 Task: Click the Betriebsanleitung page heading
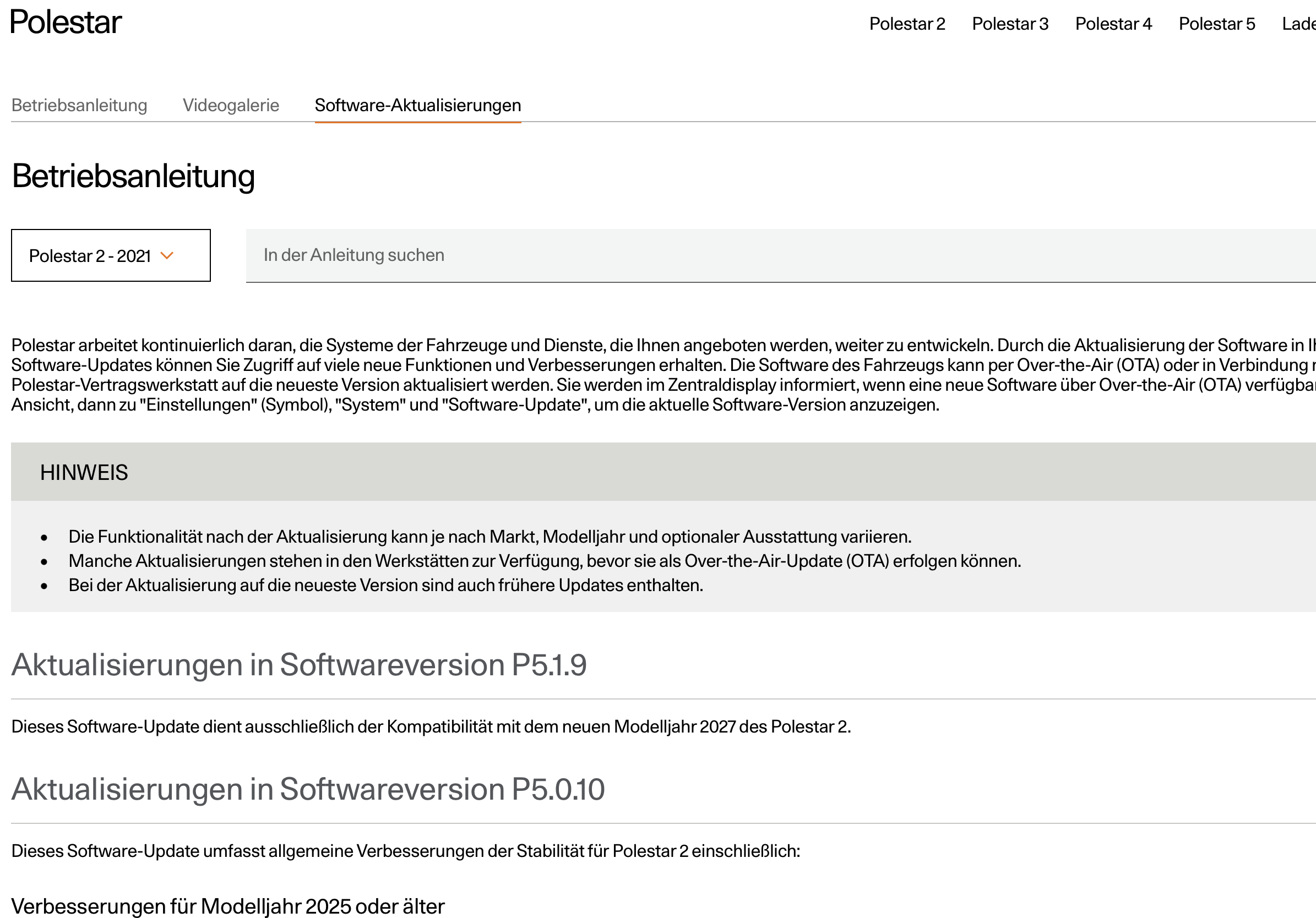point(133,177)
